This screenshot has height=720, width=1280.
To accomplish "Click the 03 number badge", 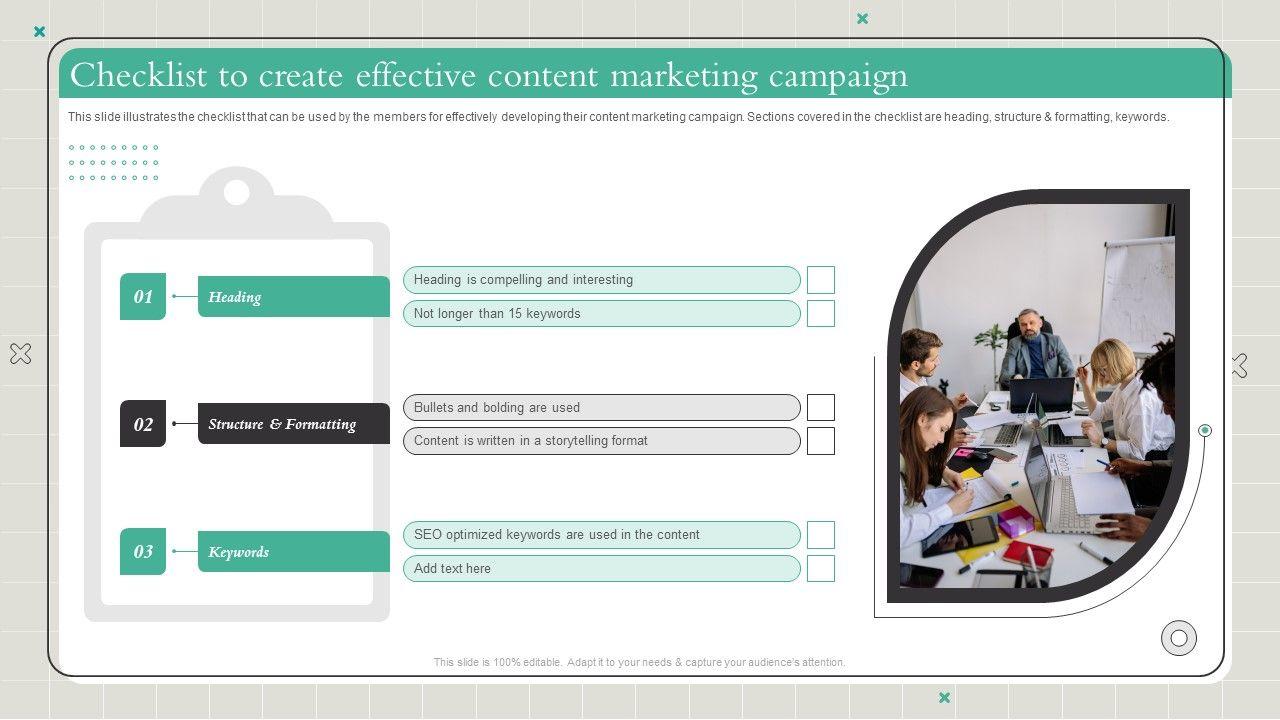I will tap(143, 552).
